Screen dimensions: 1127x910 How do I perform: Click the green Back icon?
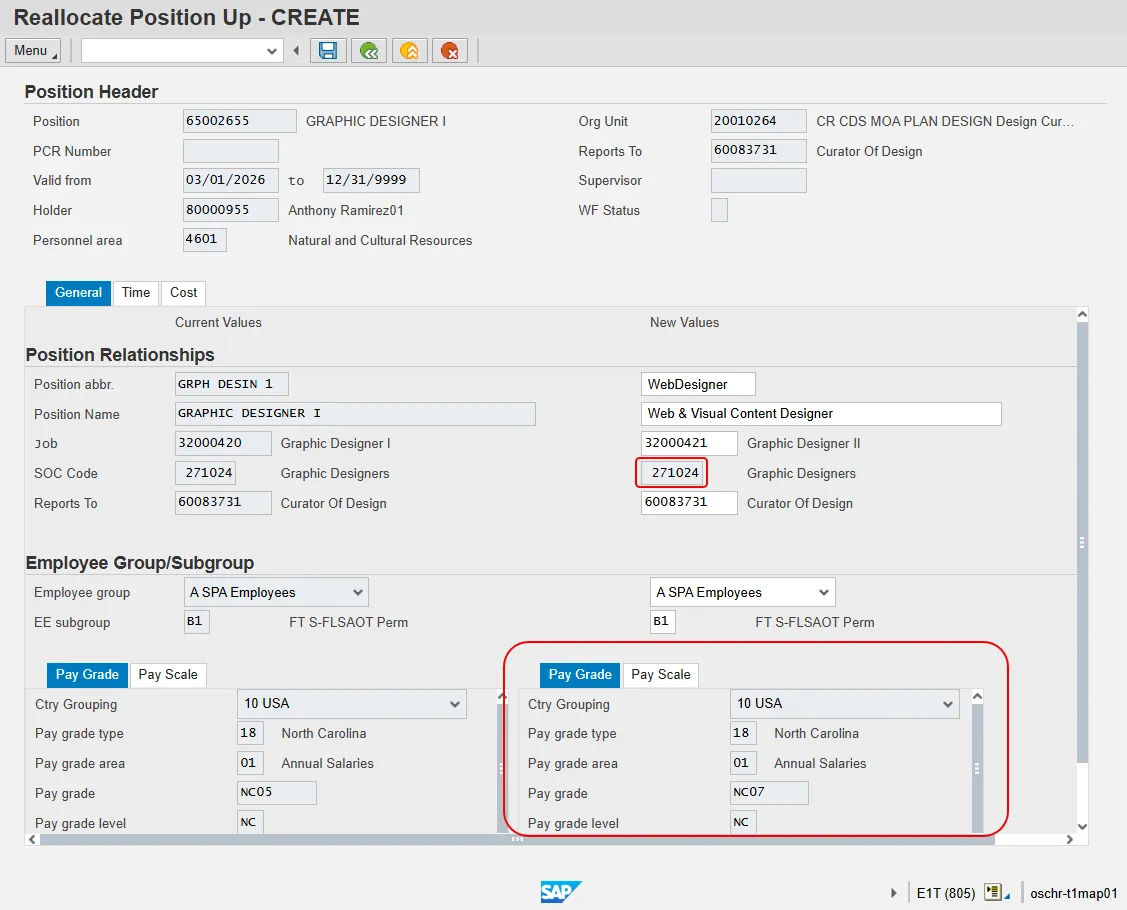coord(370,51)
